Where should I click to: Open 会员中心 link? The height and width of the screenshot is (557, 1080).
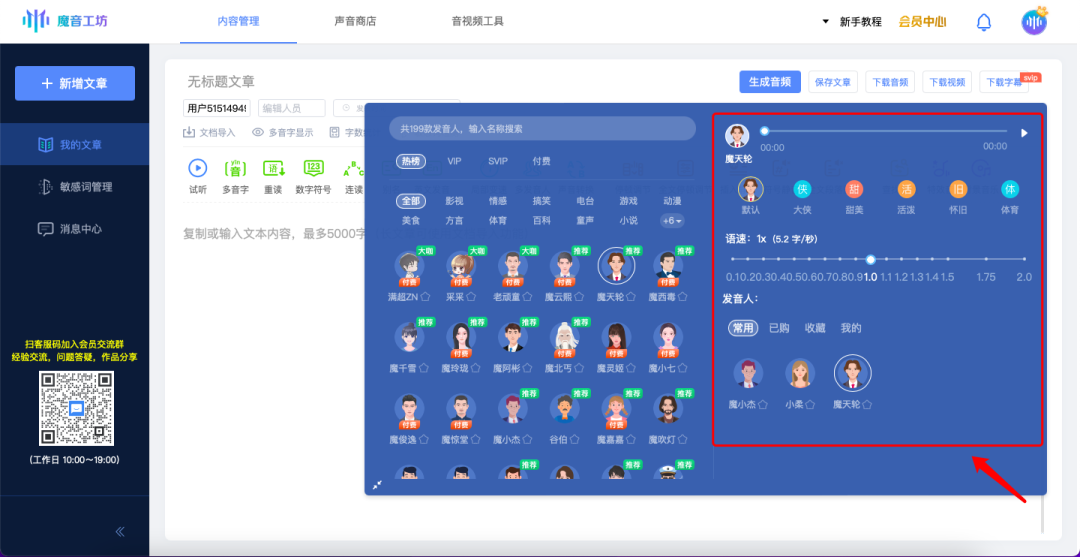[x=922, y=21]
